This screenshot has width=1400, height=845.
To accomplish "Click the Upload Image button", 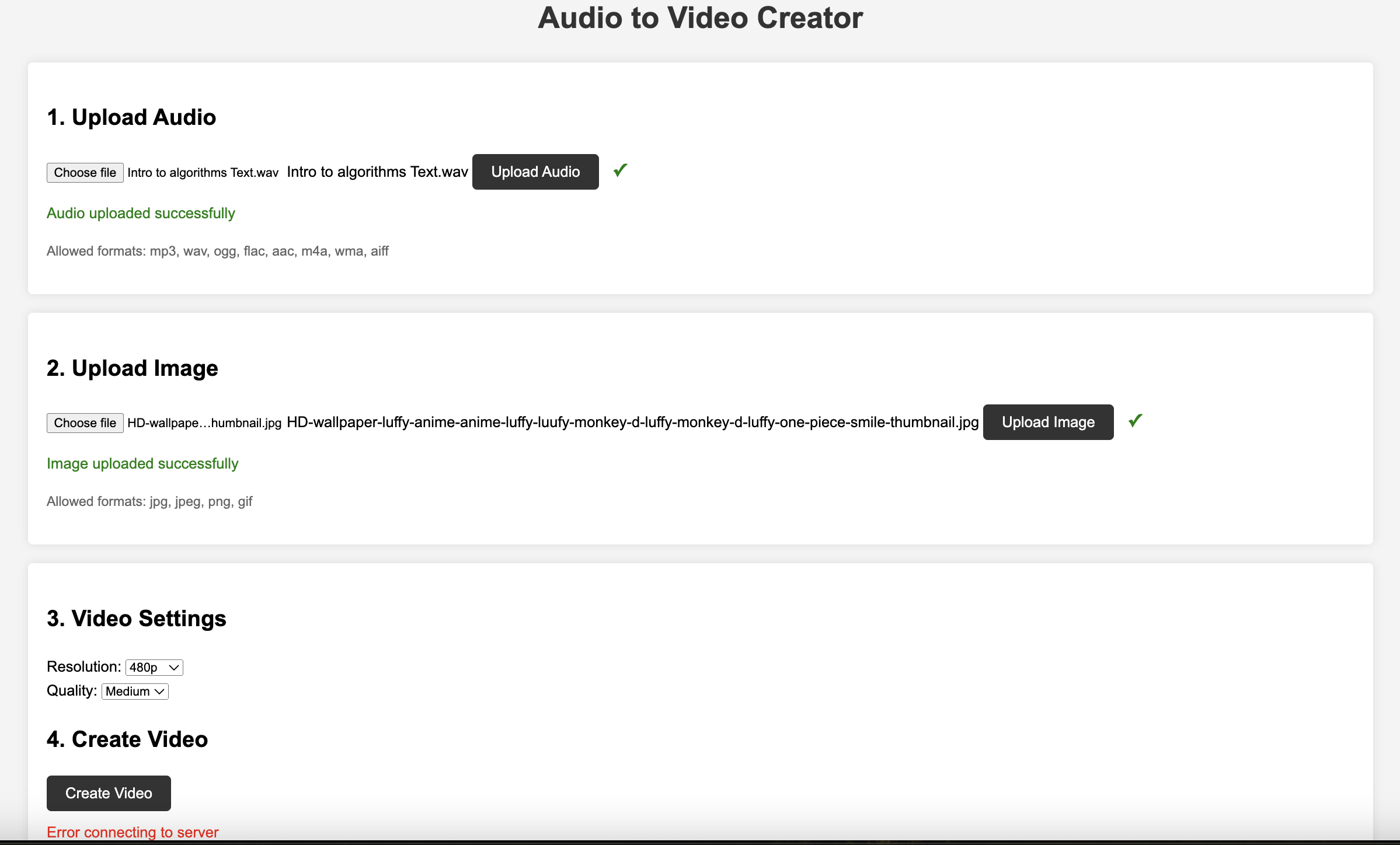I will coord(1048,422).
